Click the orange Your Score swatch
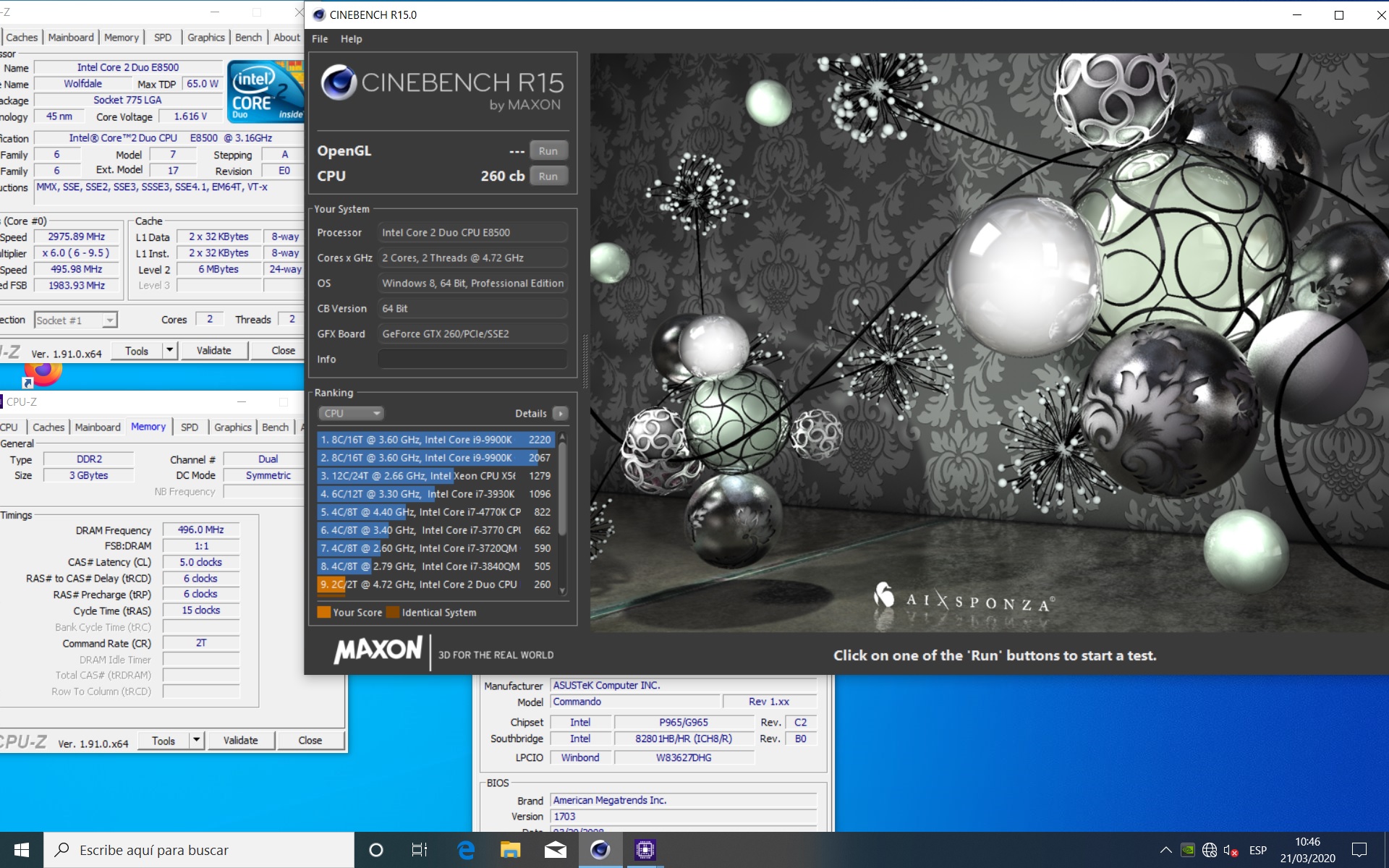 pyautogui.click(x=324, y=613)
